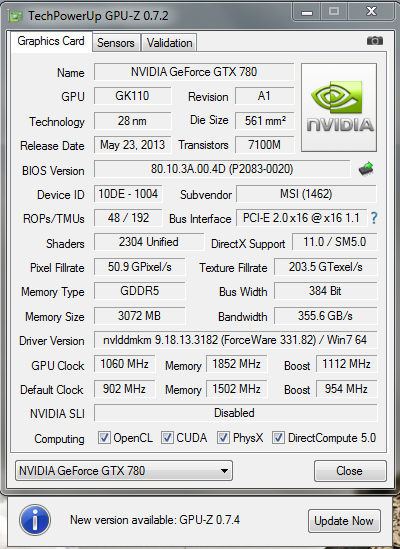Click the blue info icon
Screen dimensions: 400x549
(x=35, y=520)
